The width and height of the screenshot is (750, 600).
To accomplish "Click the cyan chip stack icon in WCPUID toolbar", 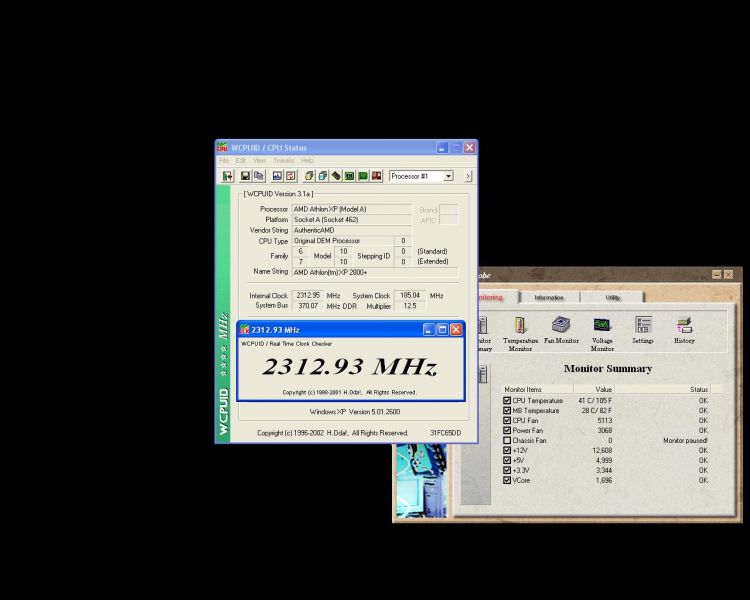I will (x=323, y=176).
